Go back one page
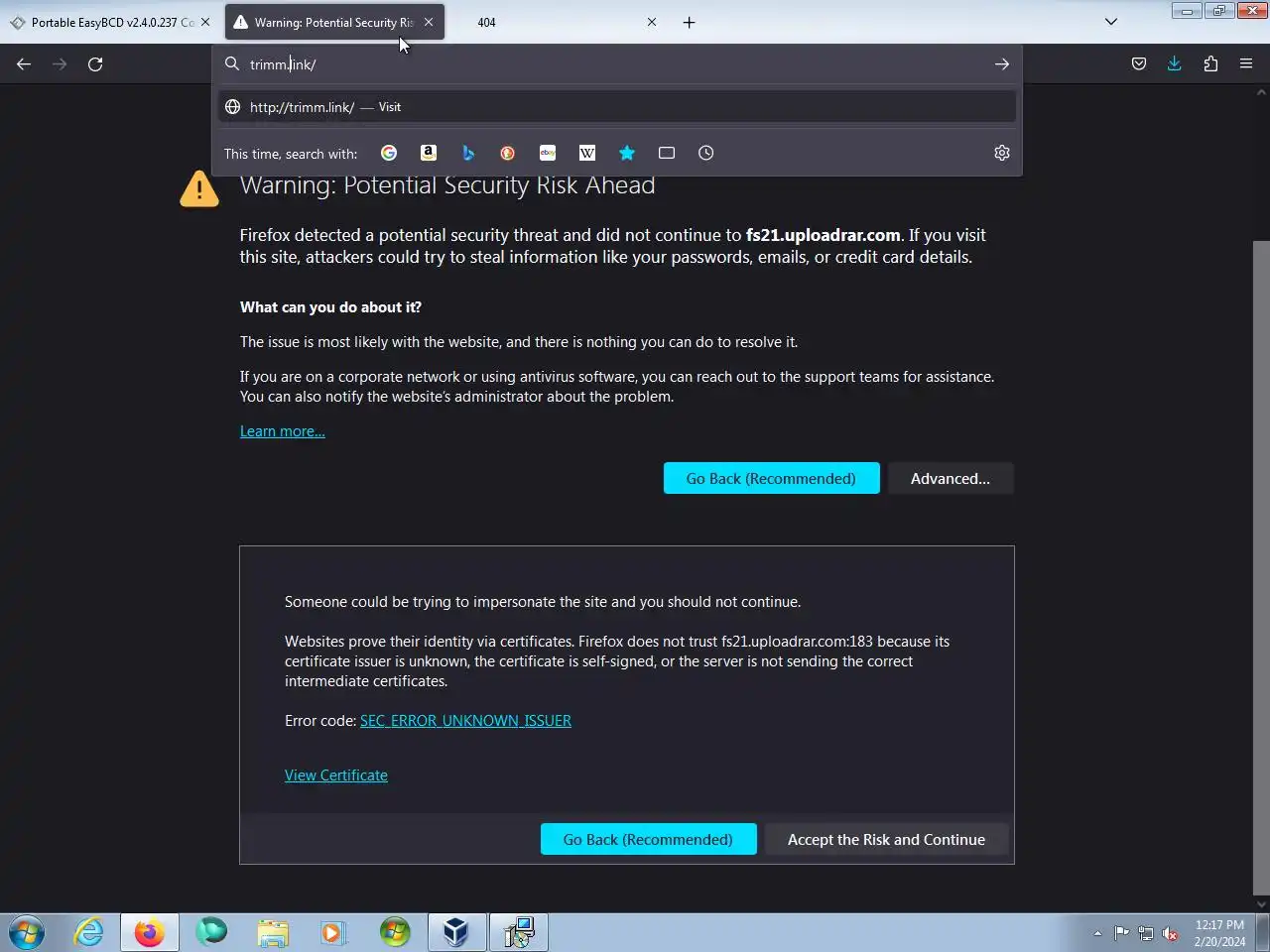The height and width of the screenshot is (952, 1270). pyautogui.click(x=24, y=64)
